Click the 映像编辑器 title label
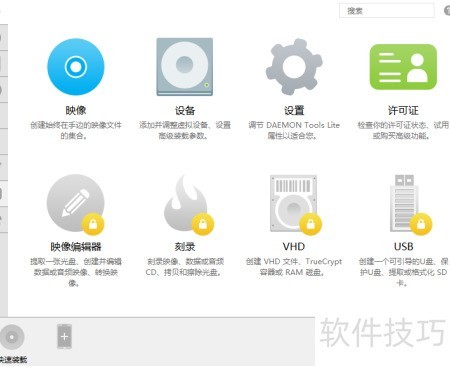The width and height of the screenshot is (450, 366). coord(76,247)
